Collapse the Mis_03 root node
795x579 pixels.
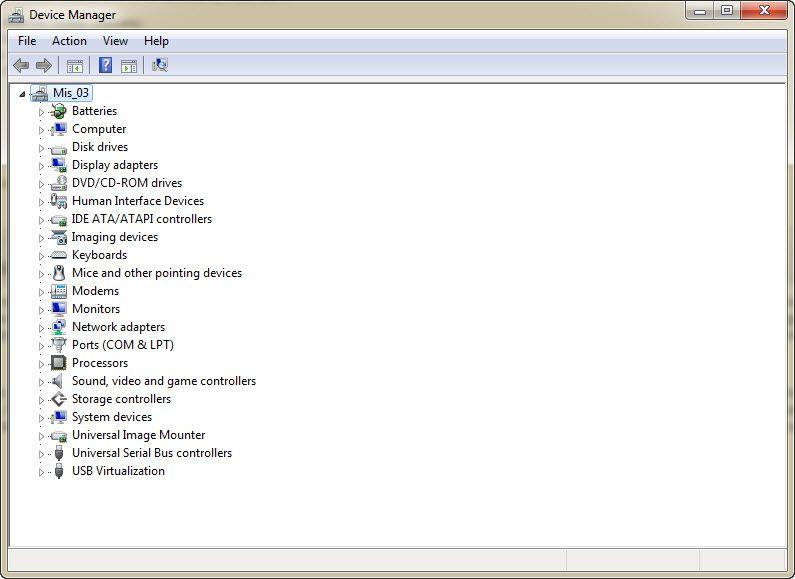22,94
